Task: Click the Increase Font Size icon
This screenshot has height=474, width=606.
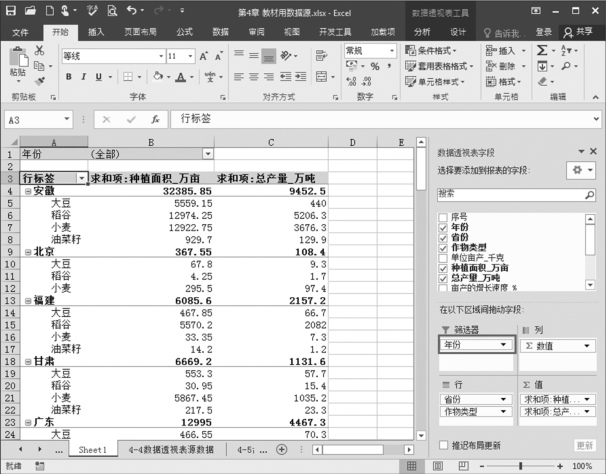Action: click(x=204, y=56)
